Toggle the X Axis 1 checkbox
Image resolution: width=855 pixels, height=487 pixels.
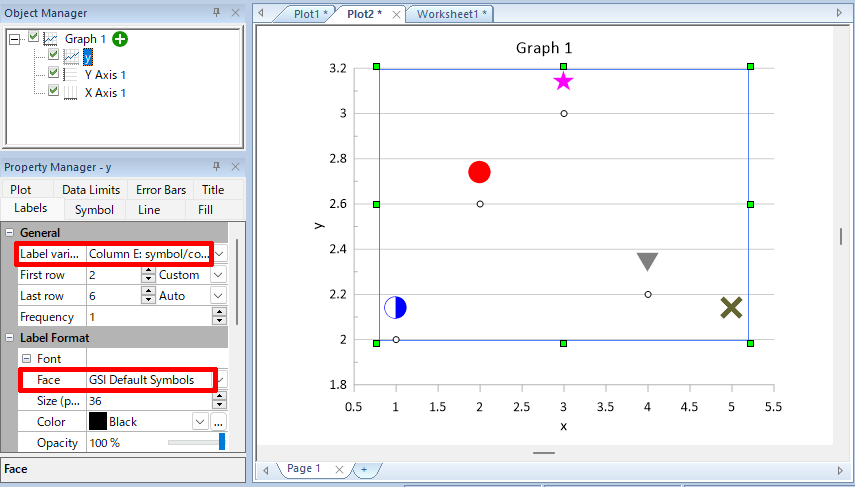(x=54, y=92)
